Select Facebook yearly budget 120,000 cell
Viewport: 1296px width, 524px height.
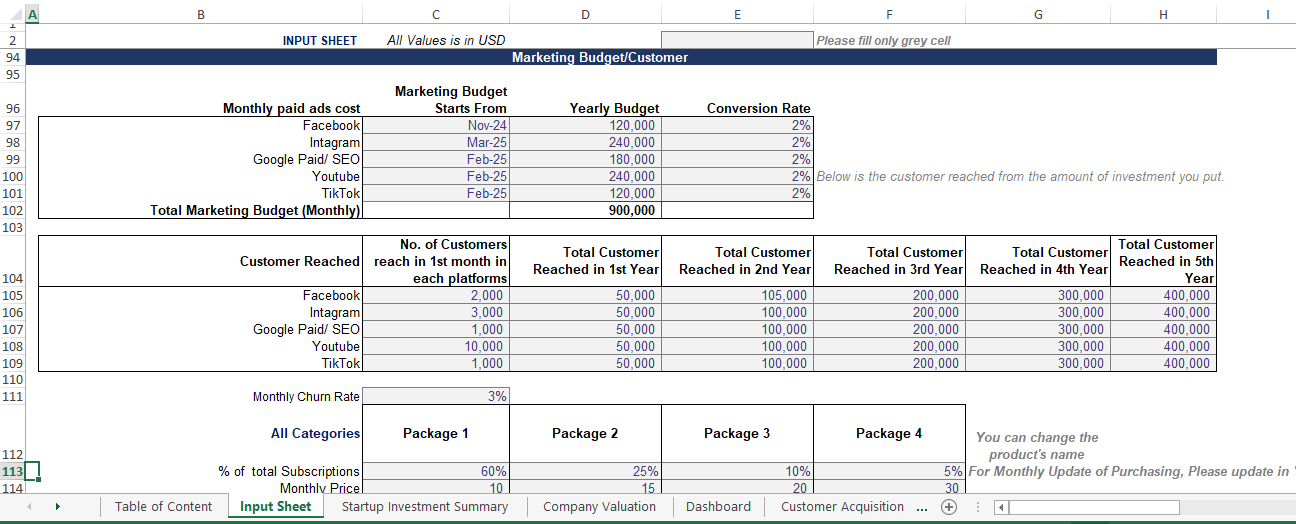[585, 126]
